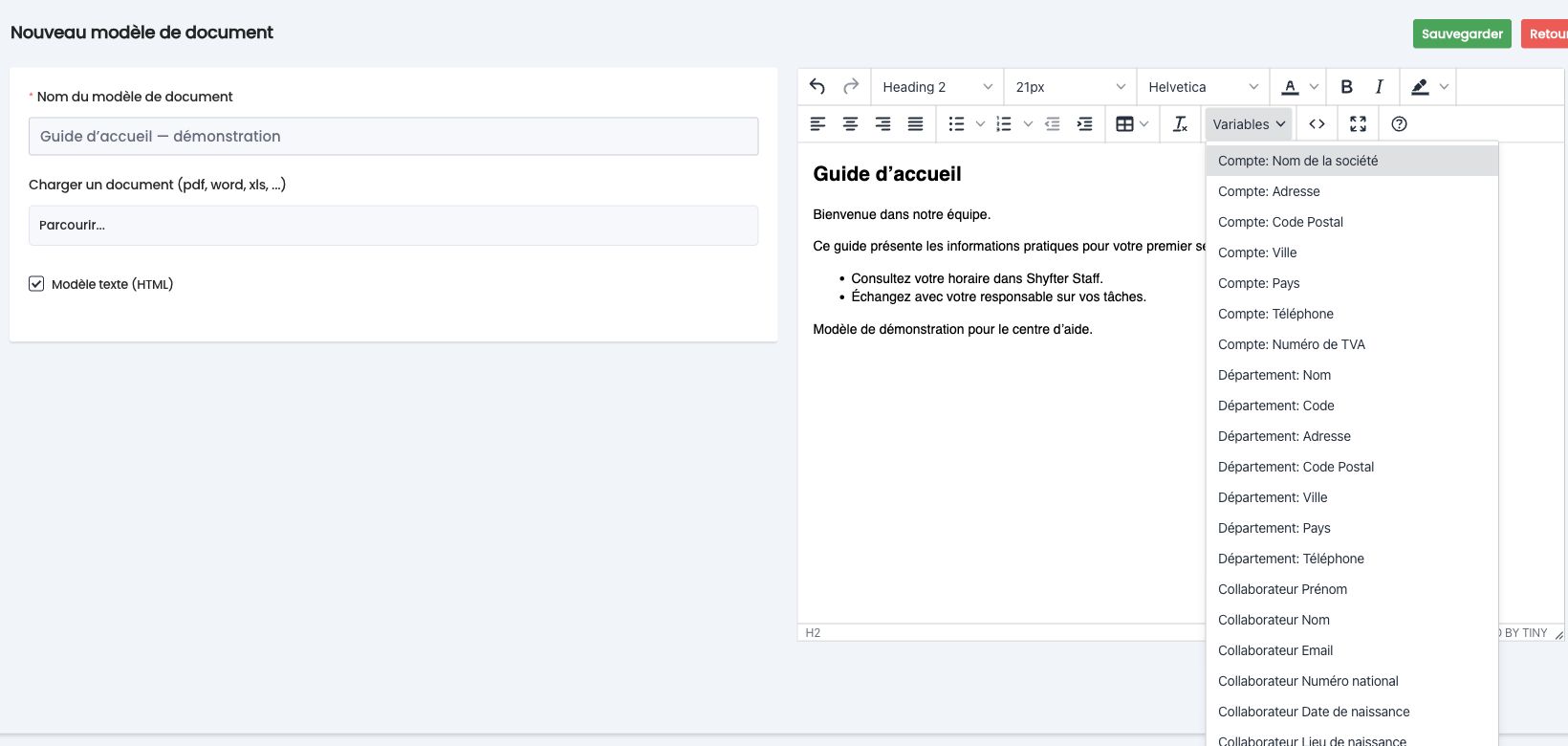Open the Heading 2 block format dropdown
The width and height of the screenshot is (1568, 746).
click(x=937, y=87)
